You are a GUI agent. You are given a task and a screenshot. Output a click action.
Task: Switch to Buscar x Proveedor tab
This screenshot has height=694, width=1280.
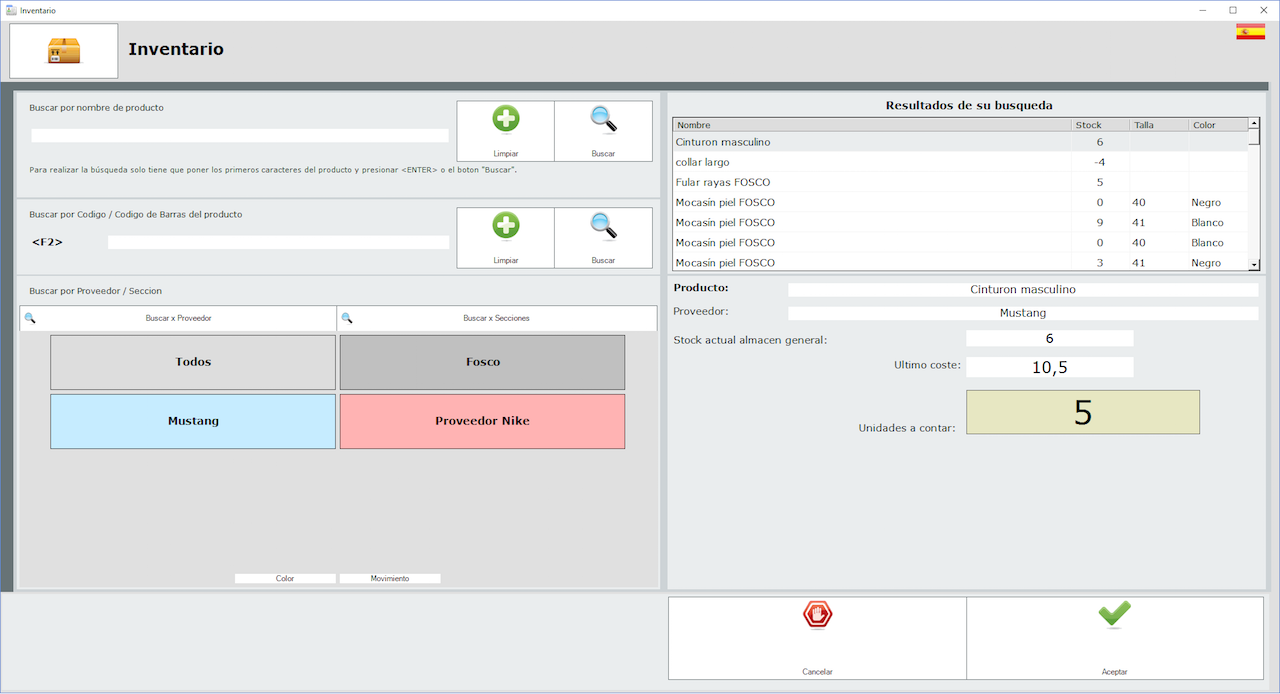click(178, 318)
